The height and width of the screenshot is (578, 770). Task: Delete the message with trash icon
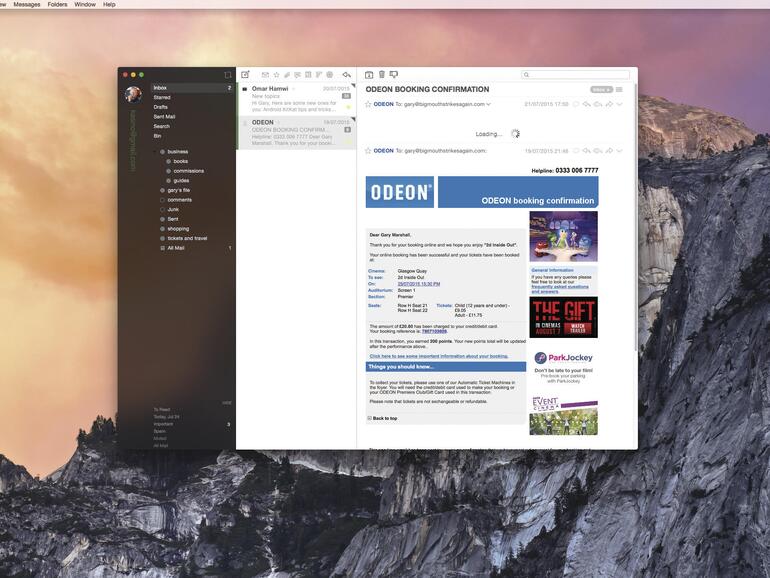coord(382,75)
